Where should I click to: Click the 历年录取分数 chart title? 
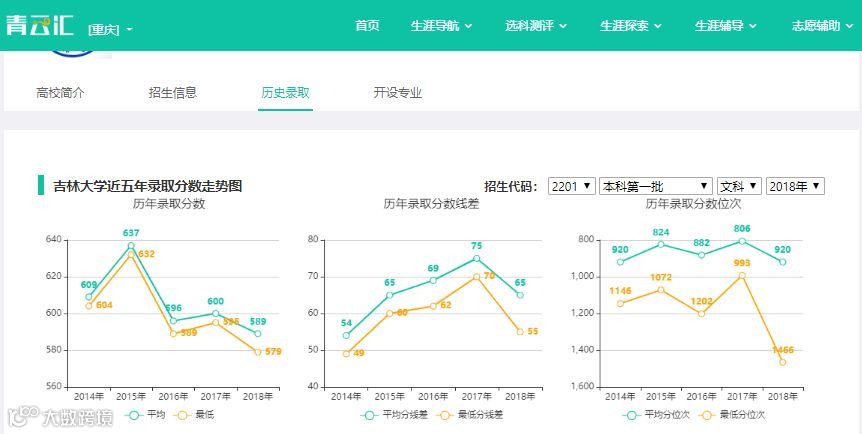coord(169,204)
